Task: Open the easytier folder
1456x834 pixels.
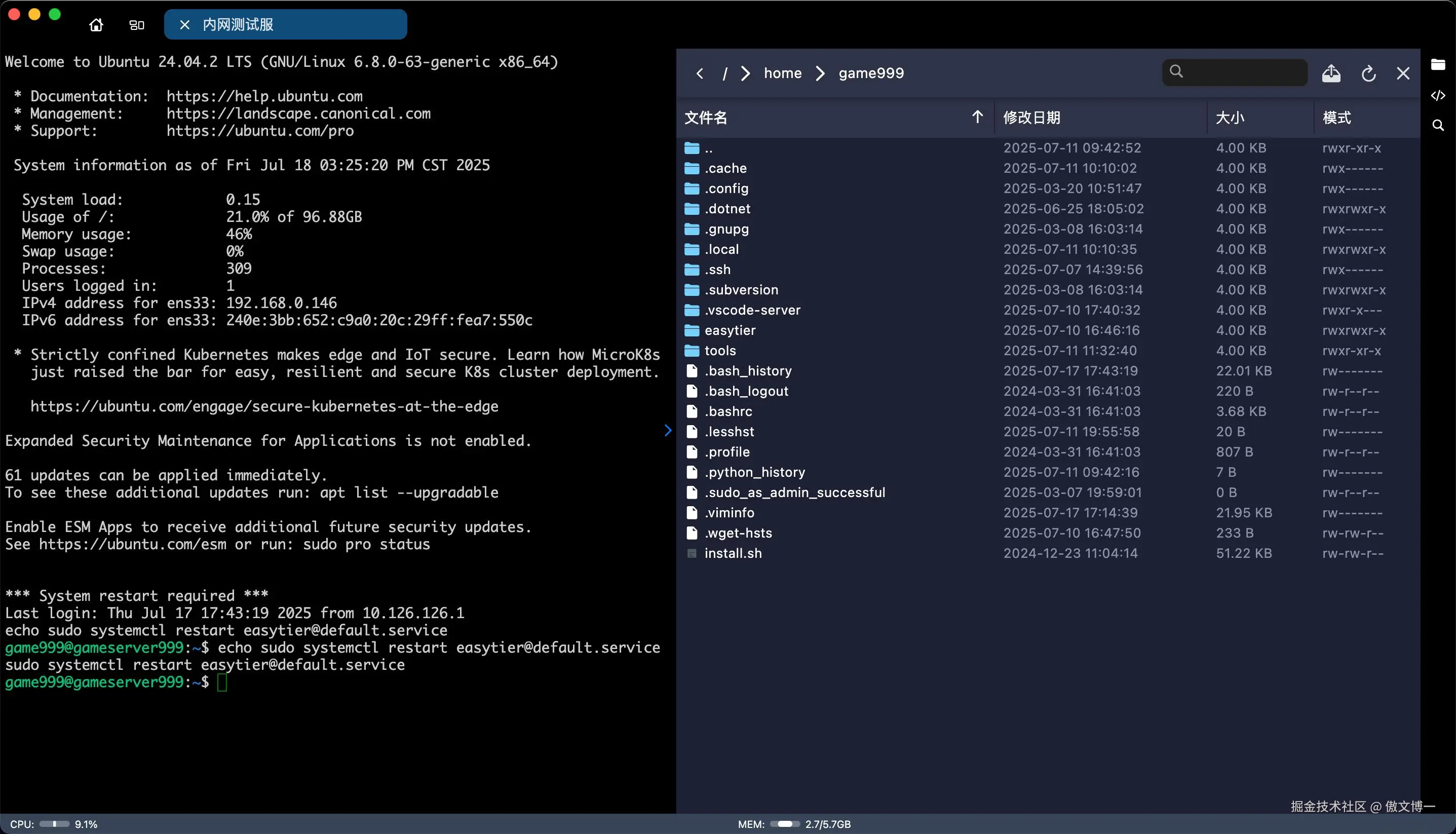Action: coord(730,330)
